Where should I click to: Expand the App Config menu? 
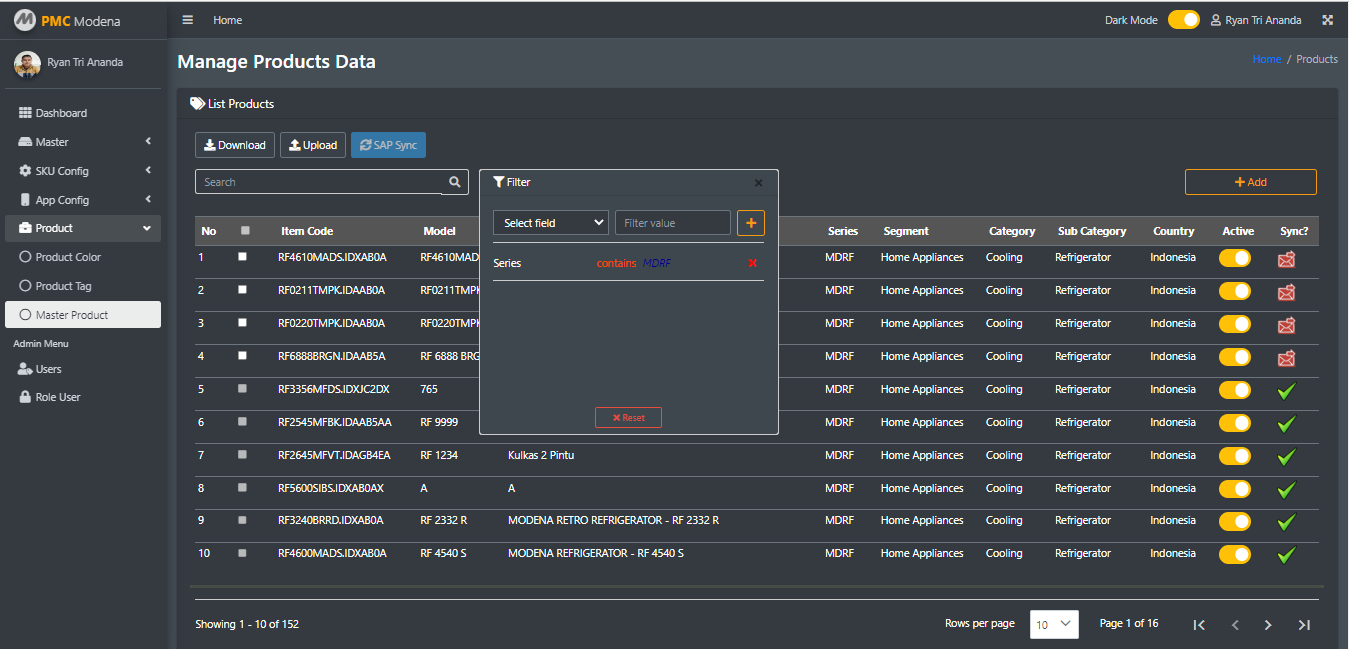pyautogui.click(x=83, y=200)
